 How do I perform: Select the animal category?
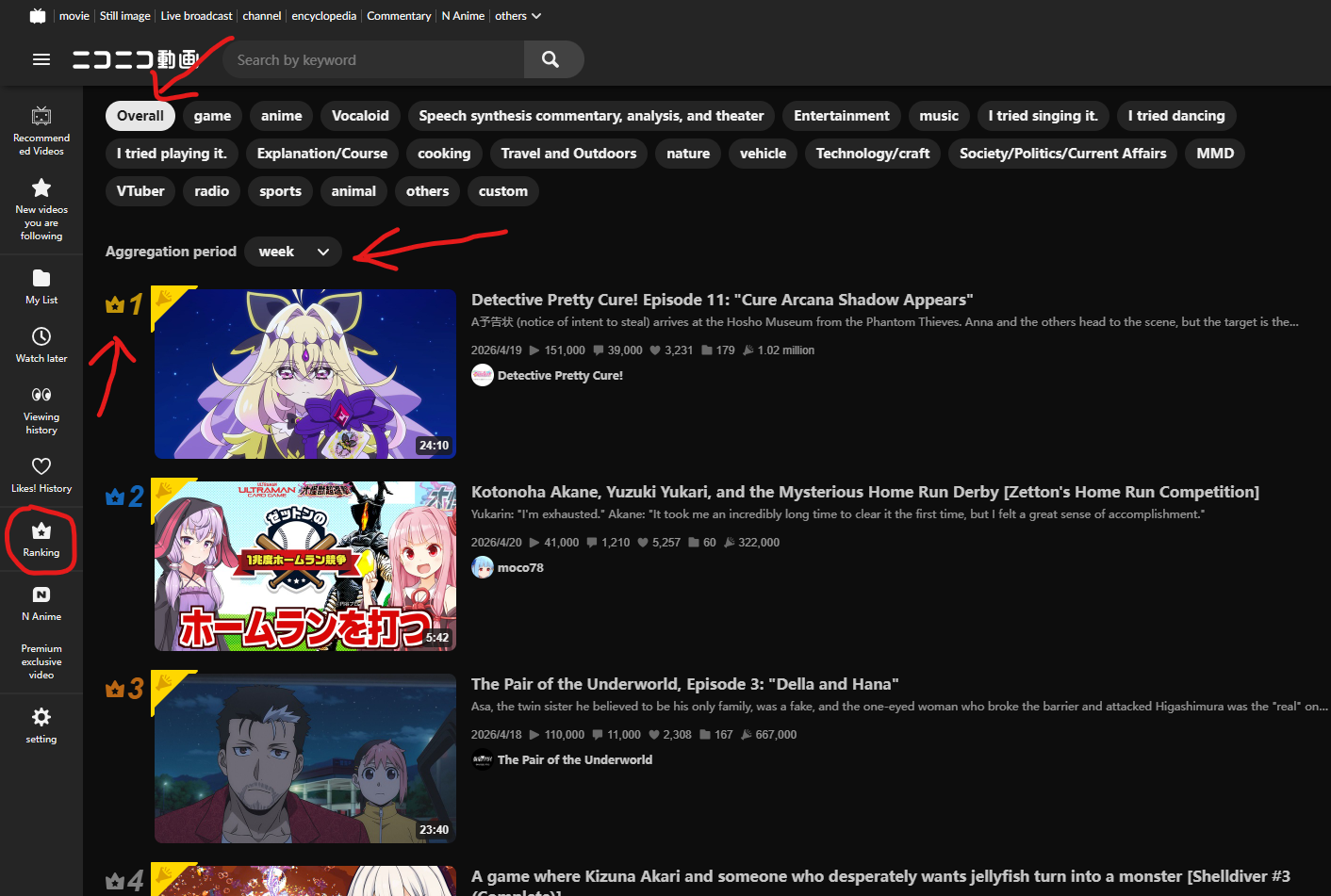[353, 191]
